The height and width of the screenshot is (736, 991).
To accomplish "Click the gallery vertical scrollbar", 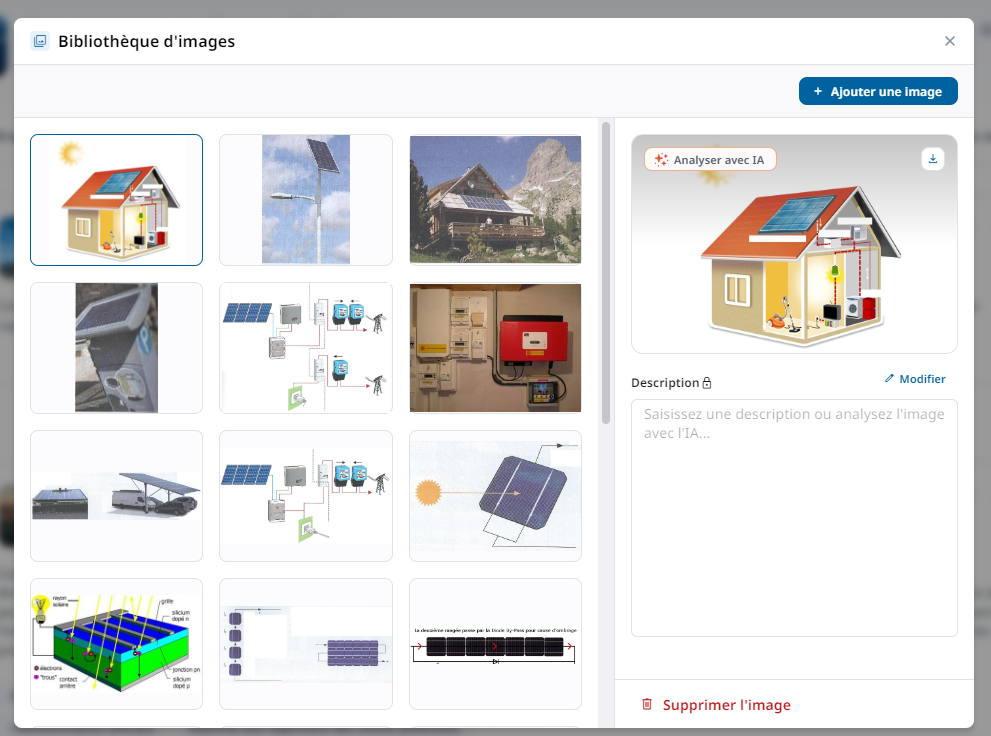I will (605, 273).
